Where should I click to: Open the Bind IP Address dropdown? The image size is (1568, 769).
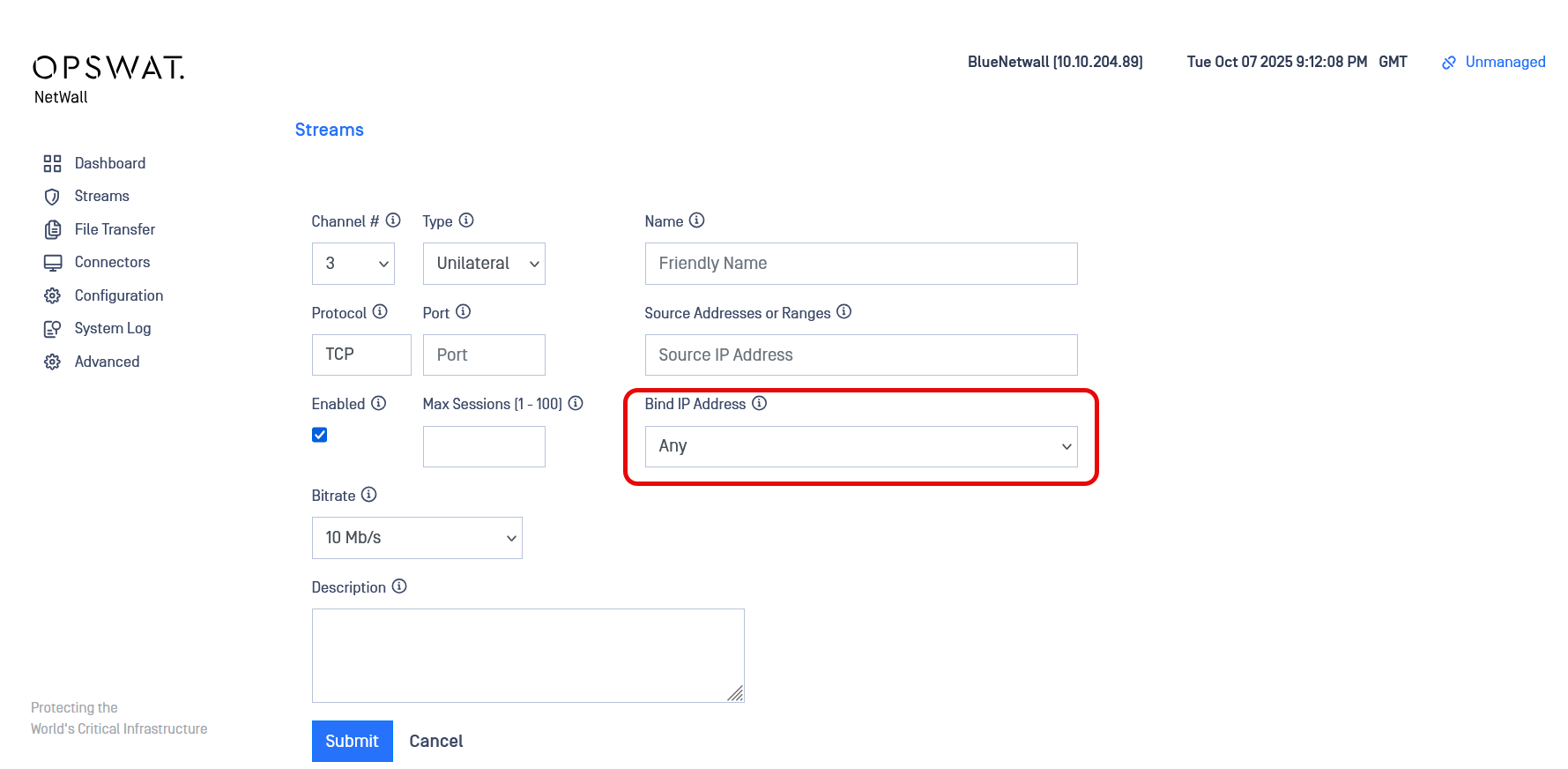[x=860, y=446]
